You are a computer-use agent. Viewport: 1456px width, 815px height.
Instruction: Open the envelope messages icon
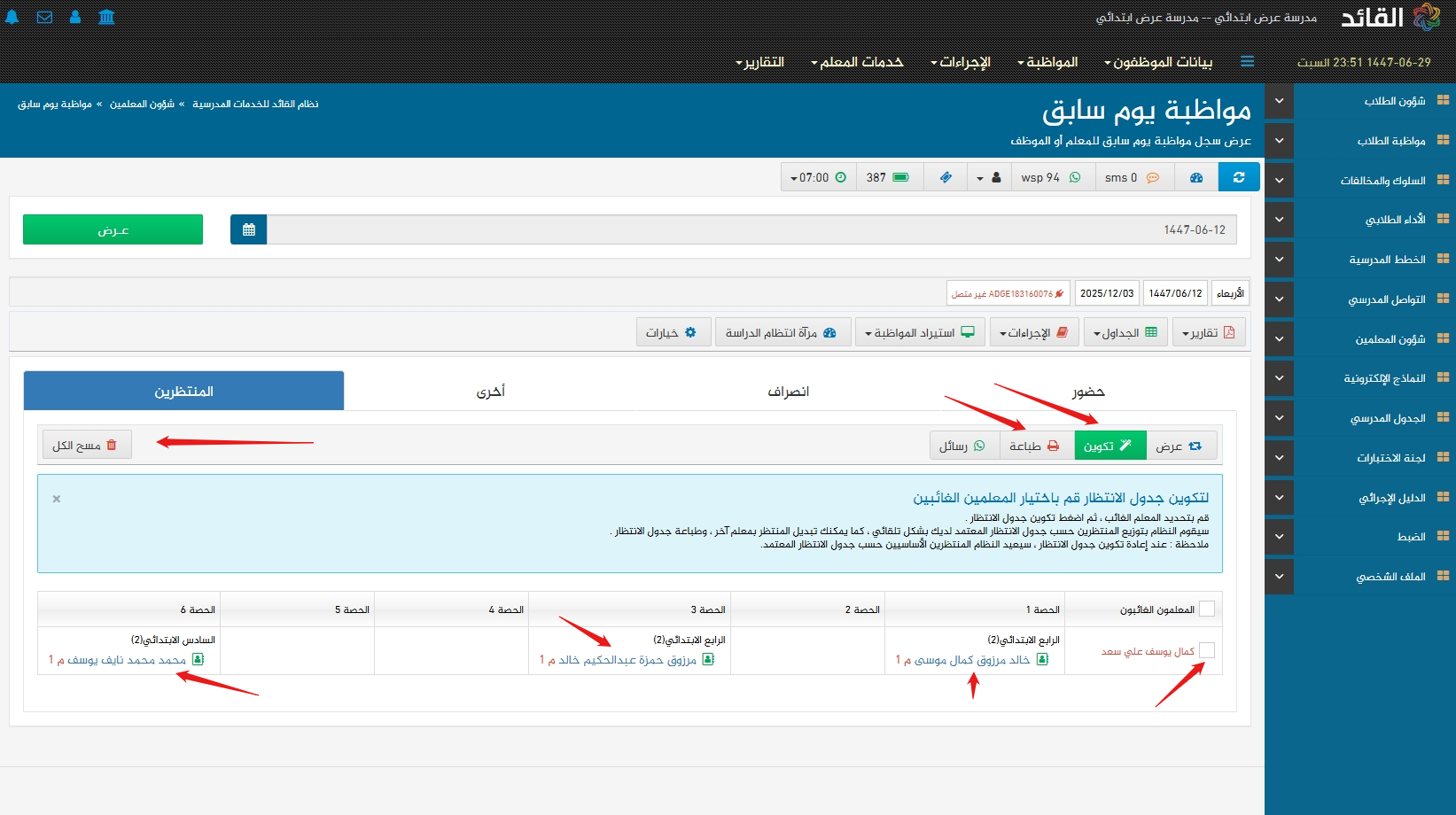coord(44,17)
